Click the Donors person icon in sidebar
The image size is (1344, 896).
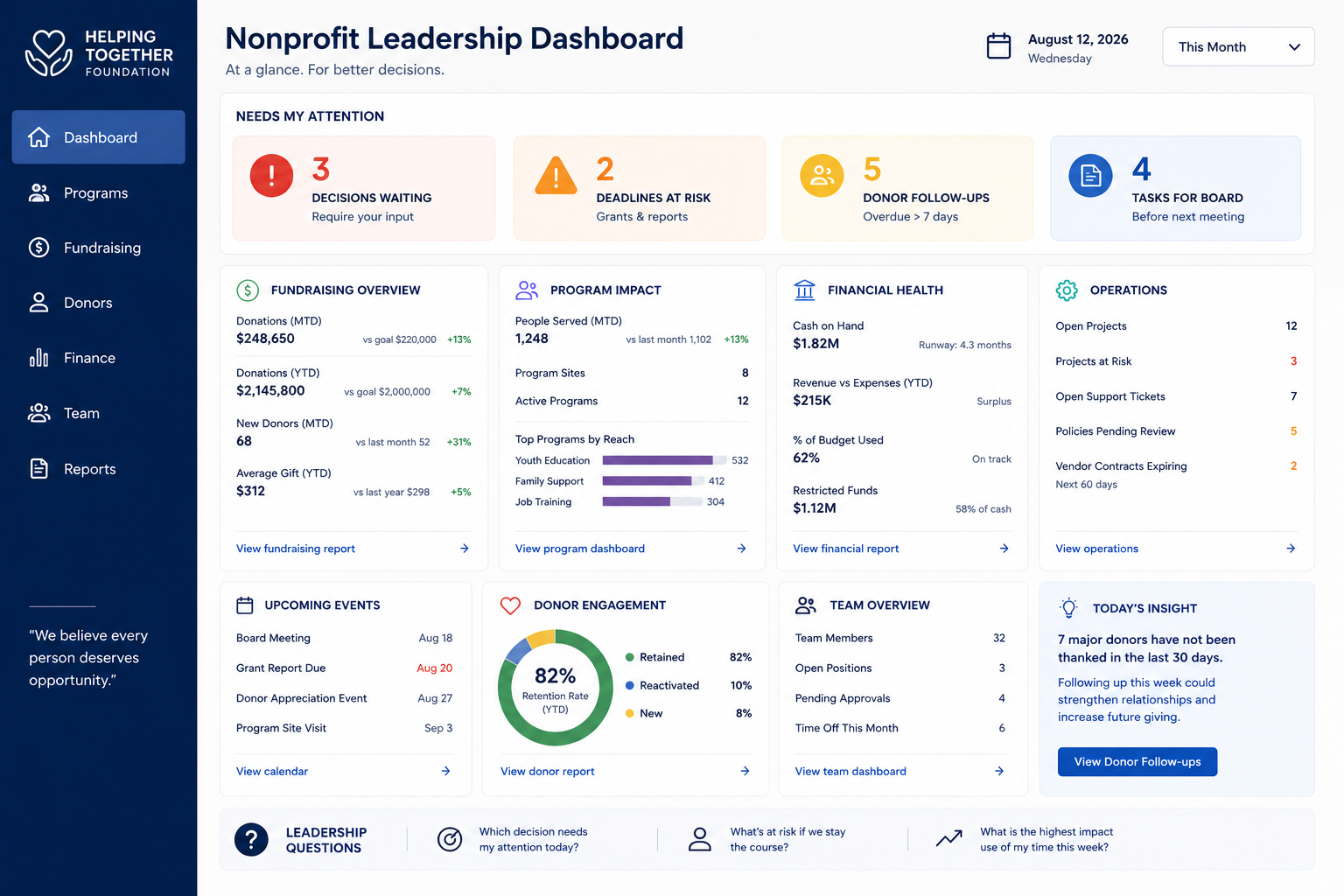[x=38, y=303]
